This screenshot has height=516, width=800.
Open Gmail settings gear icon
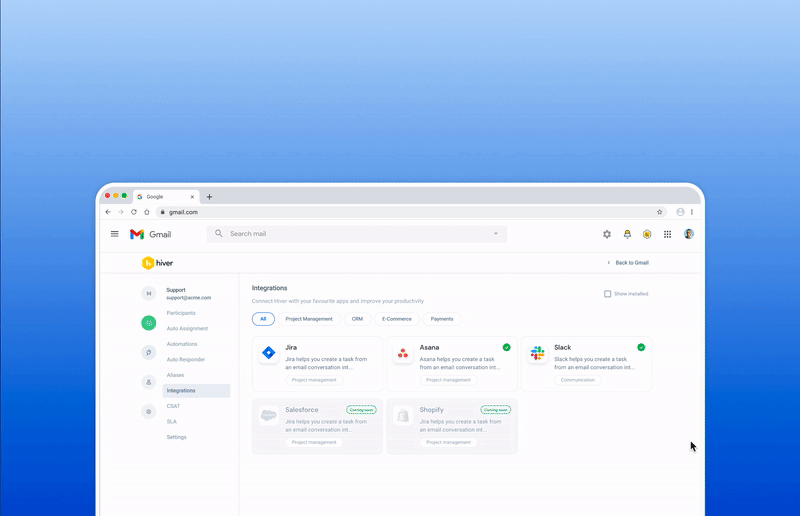point(607,234)
